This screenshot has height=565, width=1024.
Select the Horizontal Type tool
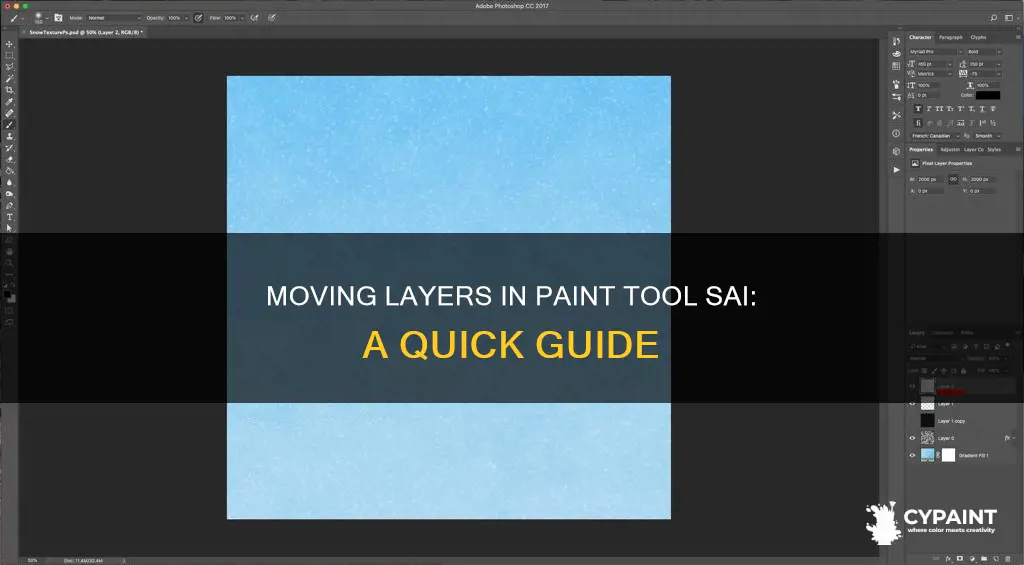pos(9,218)
